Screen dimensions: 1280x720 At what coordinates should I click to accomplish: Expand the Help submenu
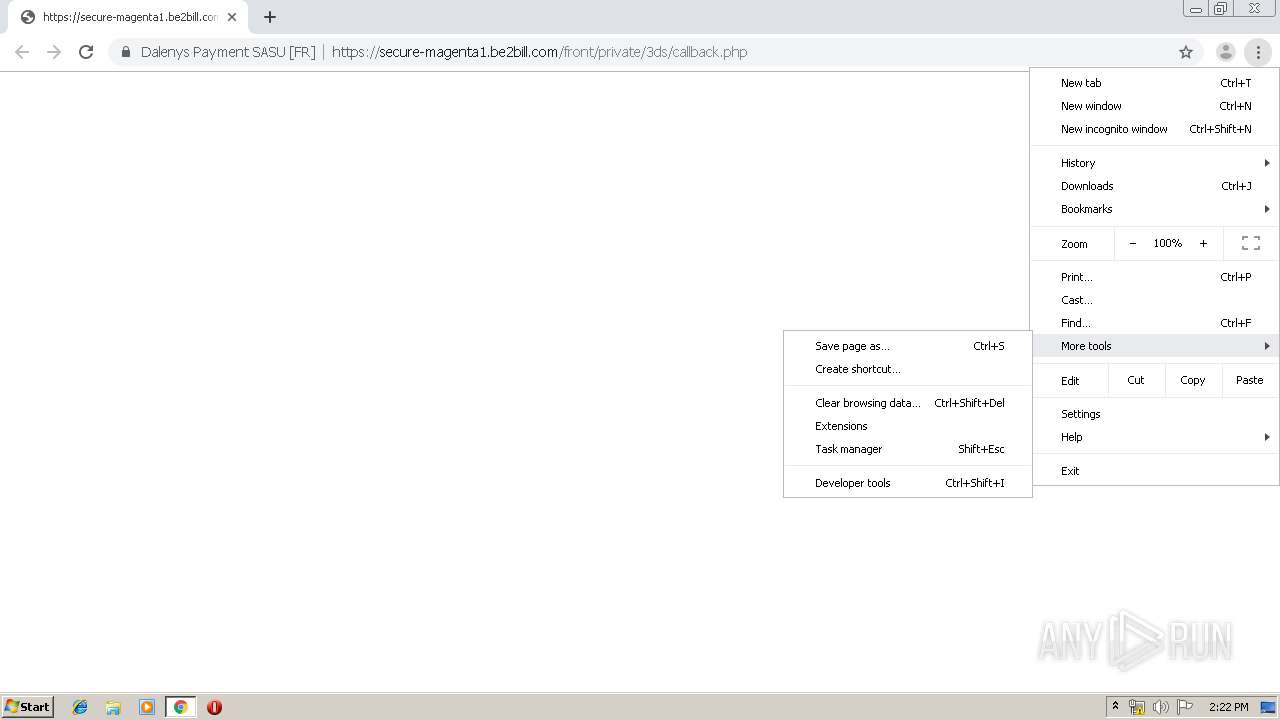point(1155,437)
